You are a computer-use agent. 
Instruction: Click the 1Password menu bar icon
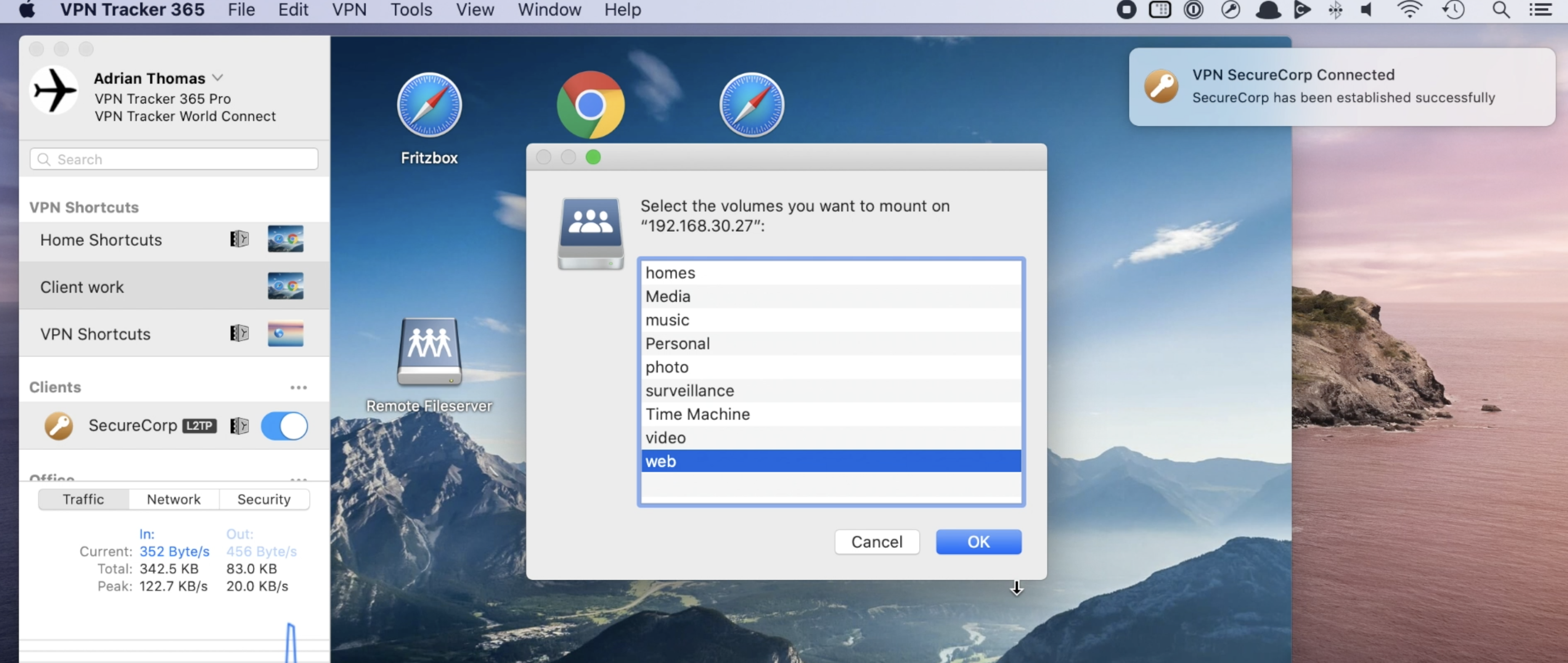point(1193,10)
